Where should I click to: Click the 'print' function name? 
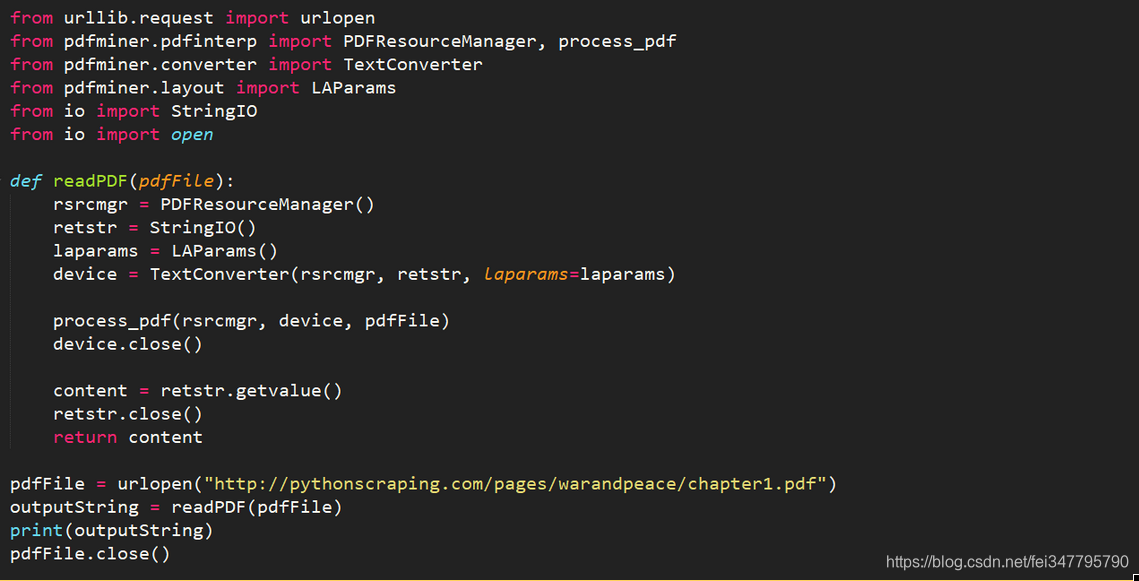(x=37, y=529)
